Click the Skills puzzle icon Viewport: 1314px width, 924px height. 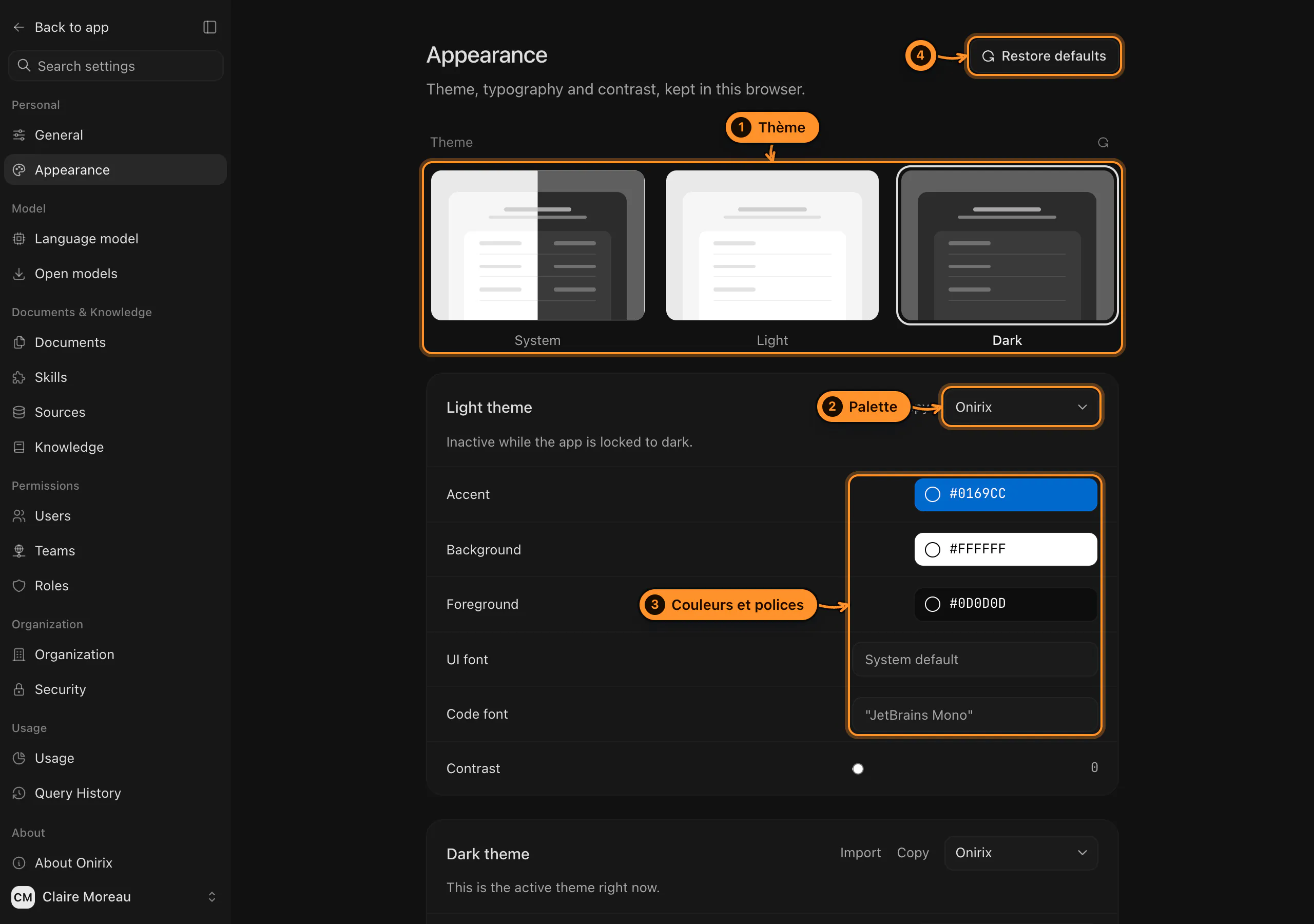[x=19, y=377]
